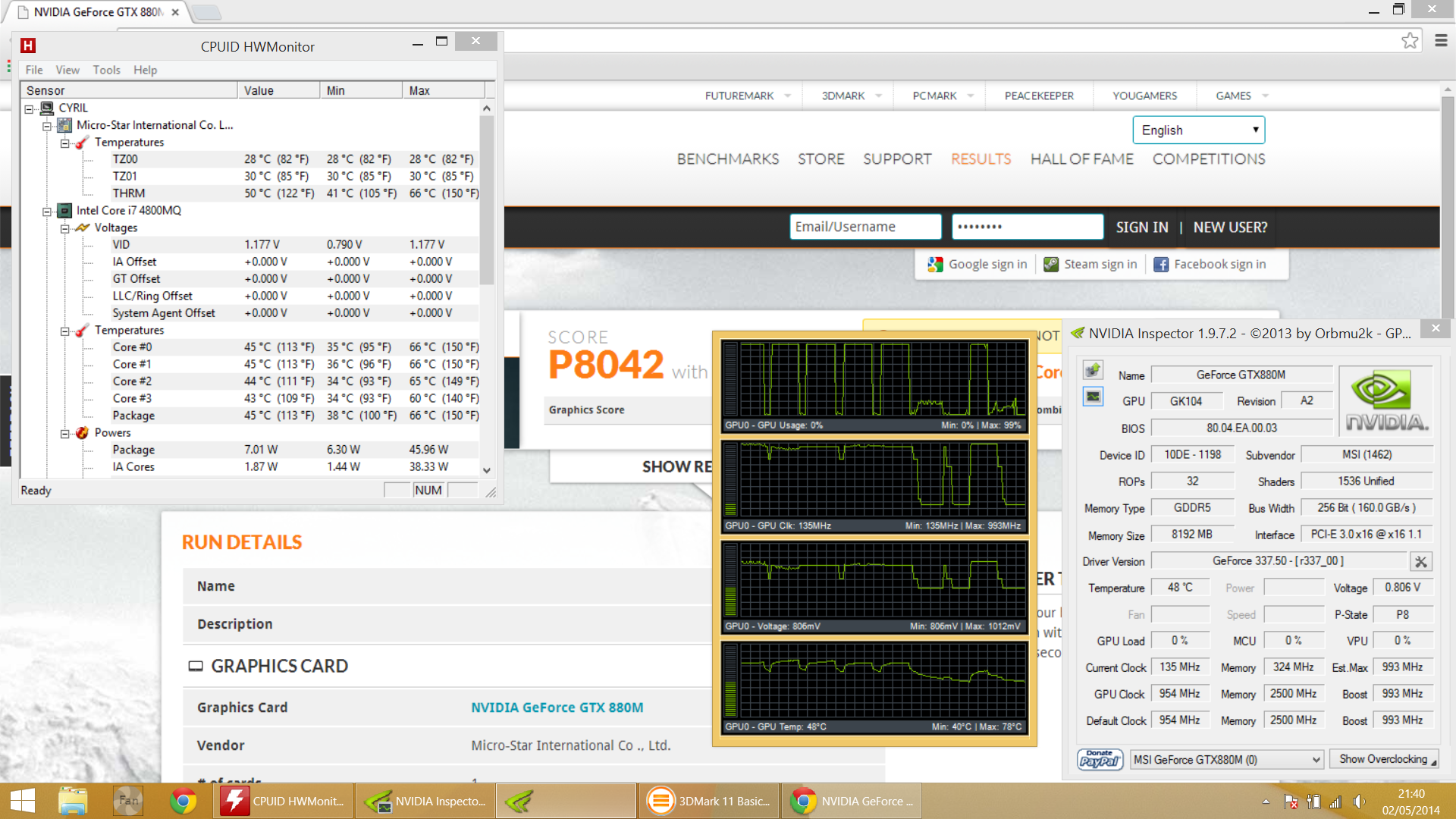
Task: Click the password input field
Action: point(1028,227)
